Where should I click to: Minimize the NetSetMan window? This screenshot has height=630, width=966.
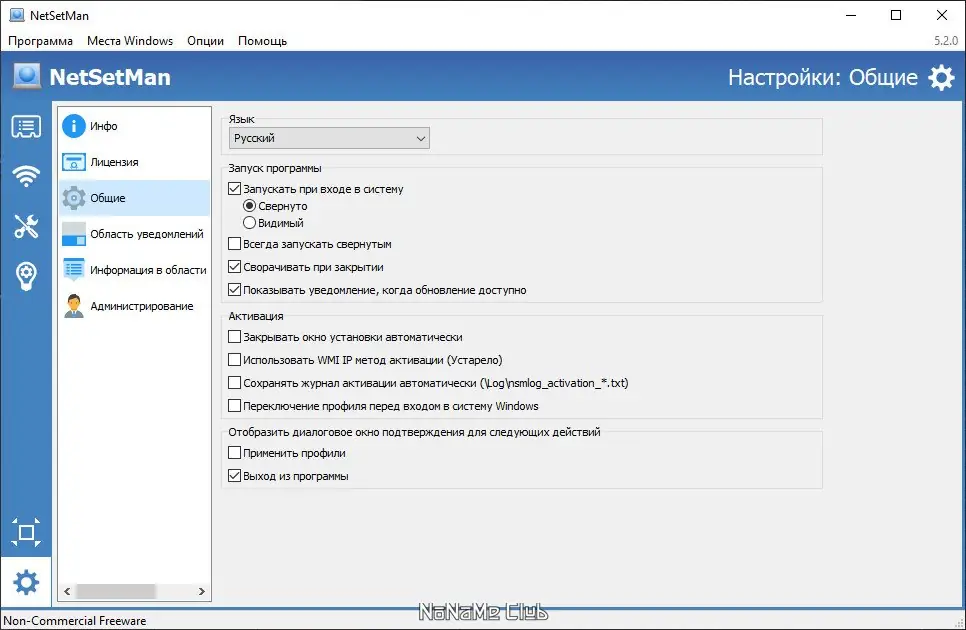click(x=851, y=15)
